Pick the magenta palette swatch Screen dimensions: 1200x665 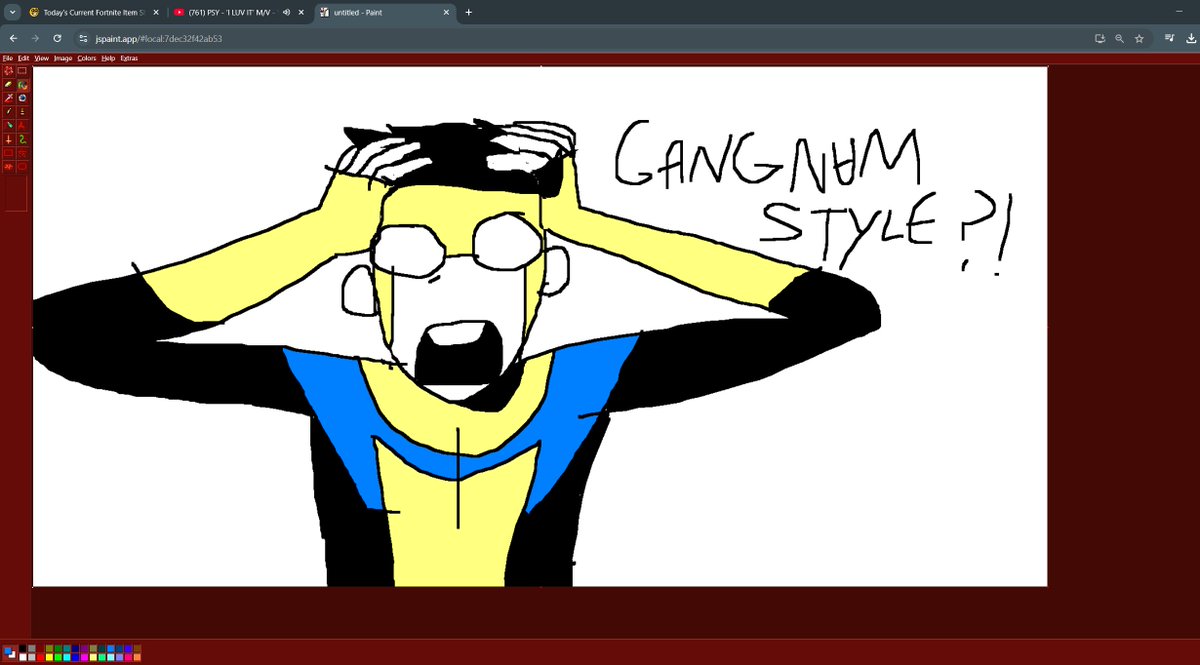click(x=84, y=657)
